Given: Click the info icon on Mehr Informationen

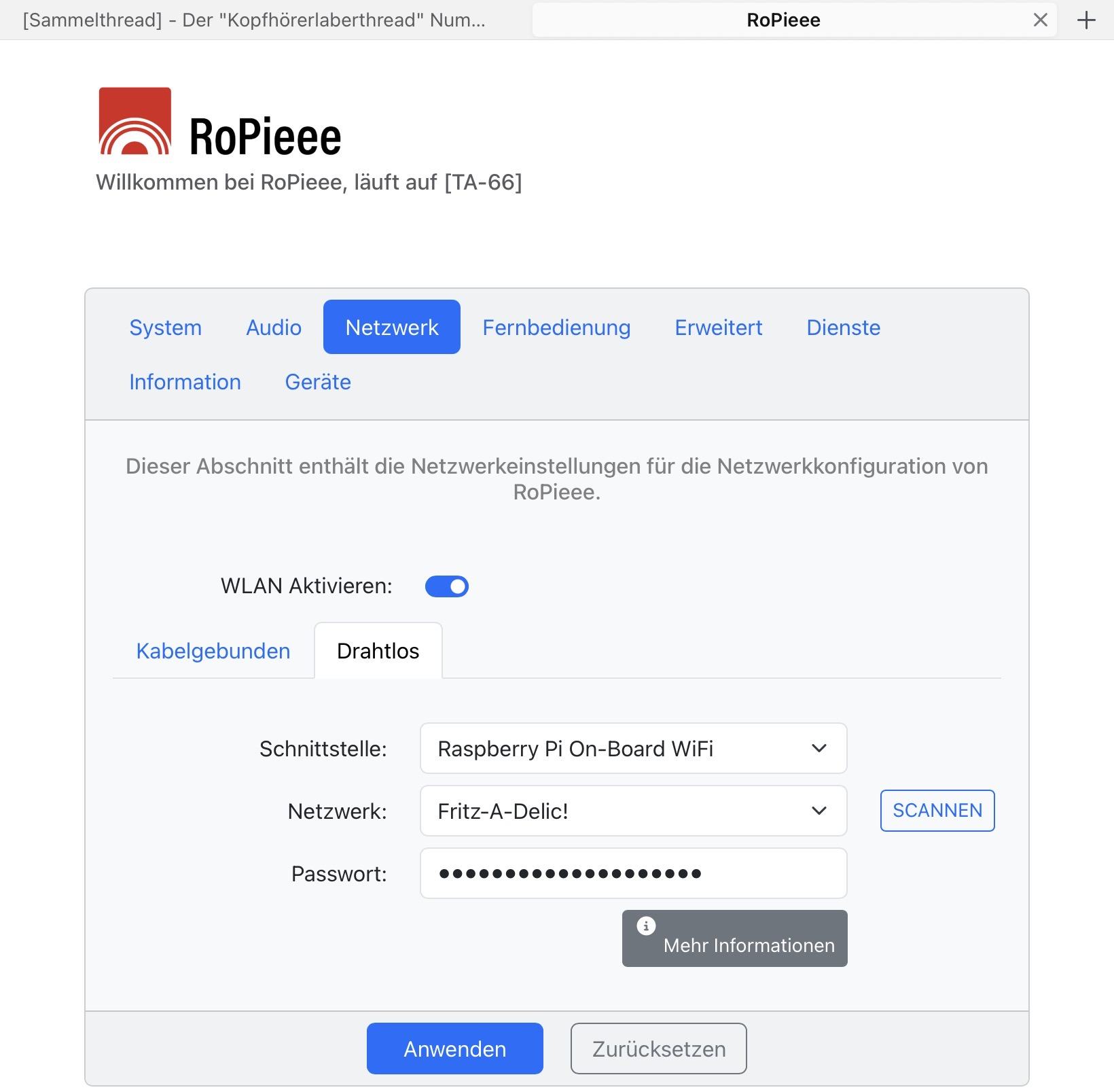Looking at the screenshot, I should (646, 926).
